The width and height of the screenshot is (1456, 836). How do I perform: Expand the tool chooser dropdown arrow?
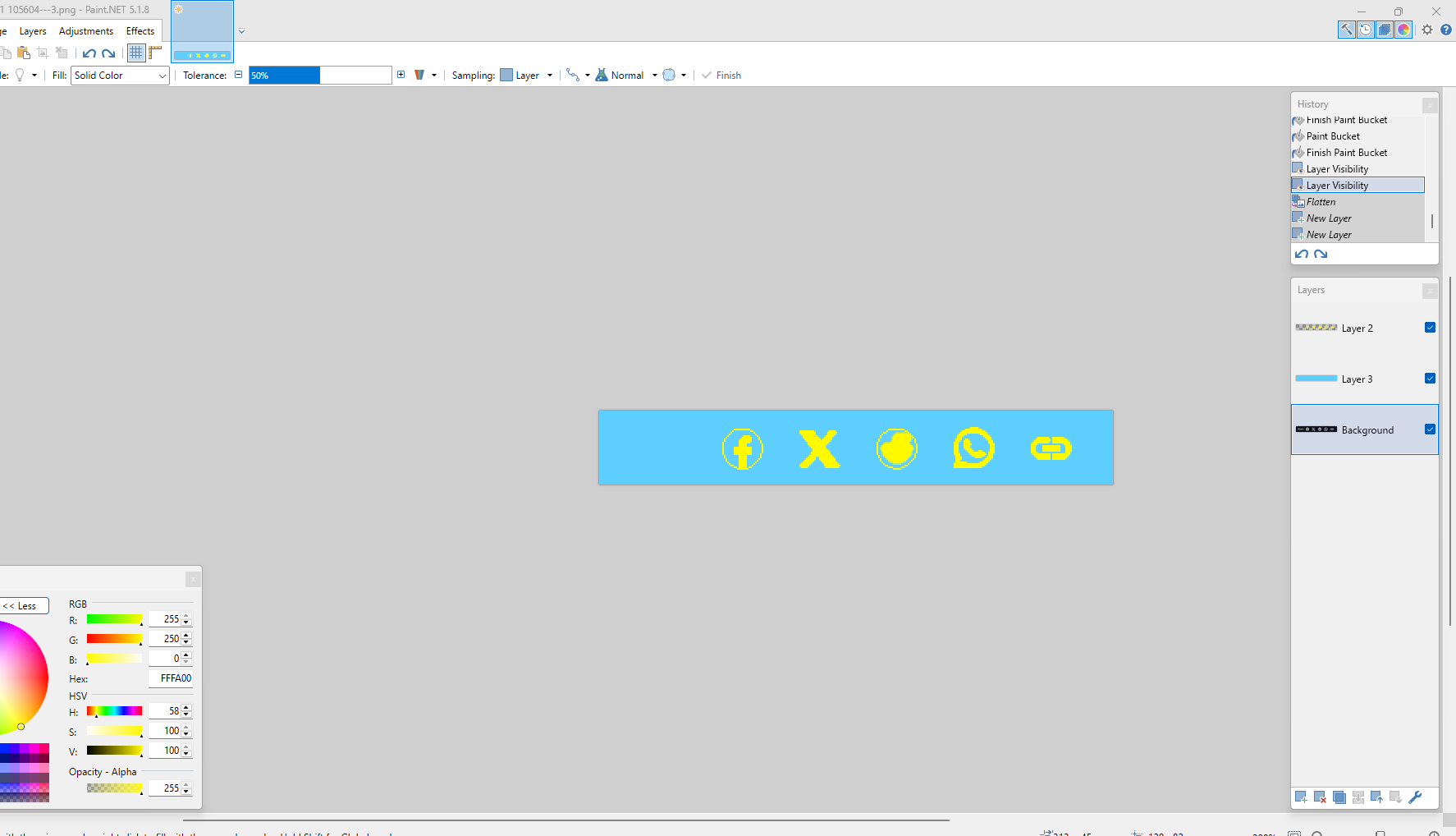[34, 75]
